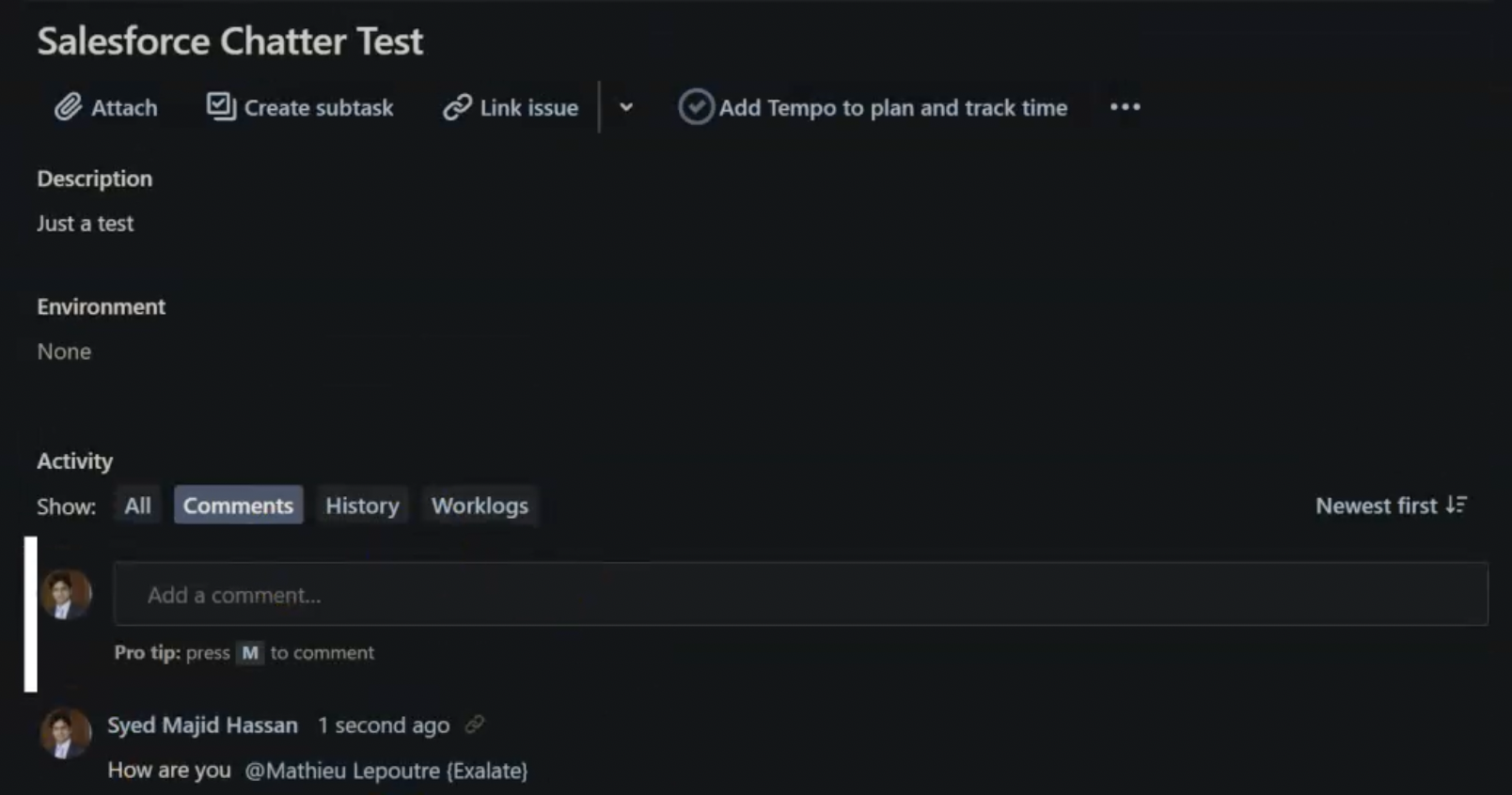
Task: Click the chain Link issue icon
Action: [x=457, y=107]
